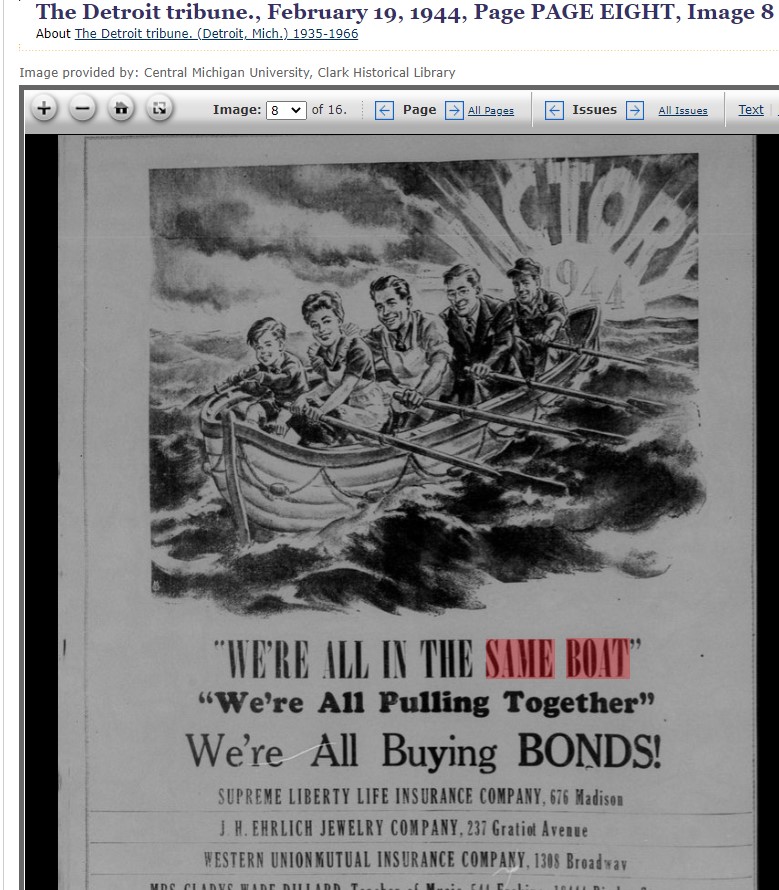Open the Image number dropdown
This screenshot has width=779, height=890.
286,110
